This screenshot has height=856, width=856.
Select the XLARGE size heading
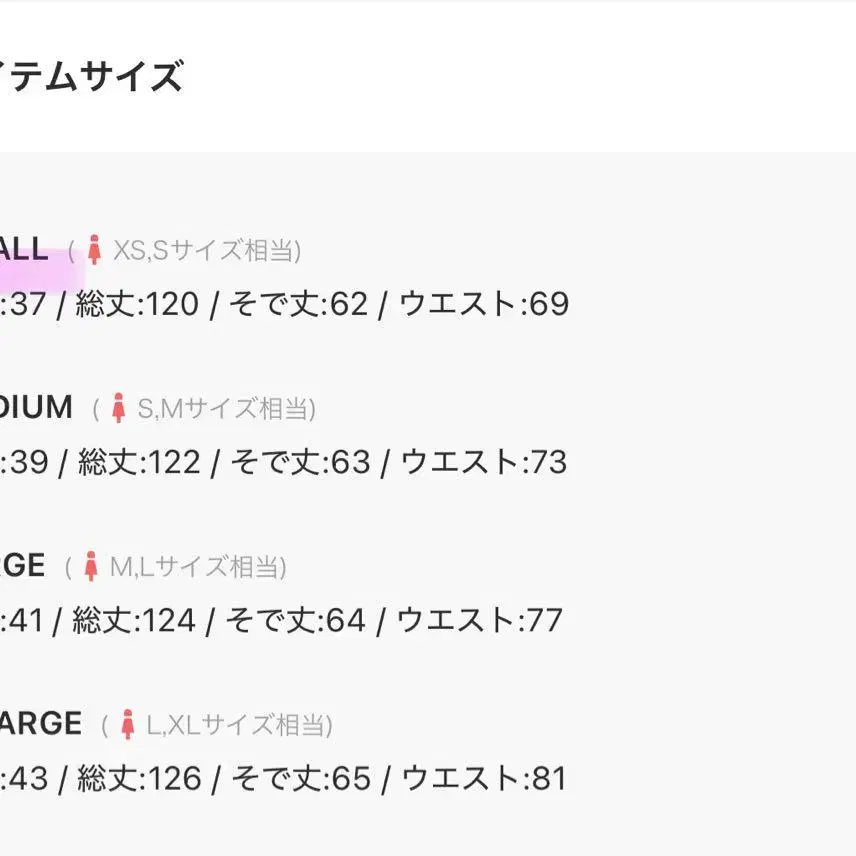pyautogui.click(x=41, y=724)
